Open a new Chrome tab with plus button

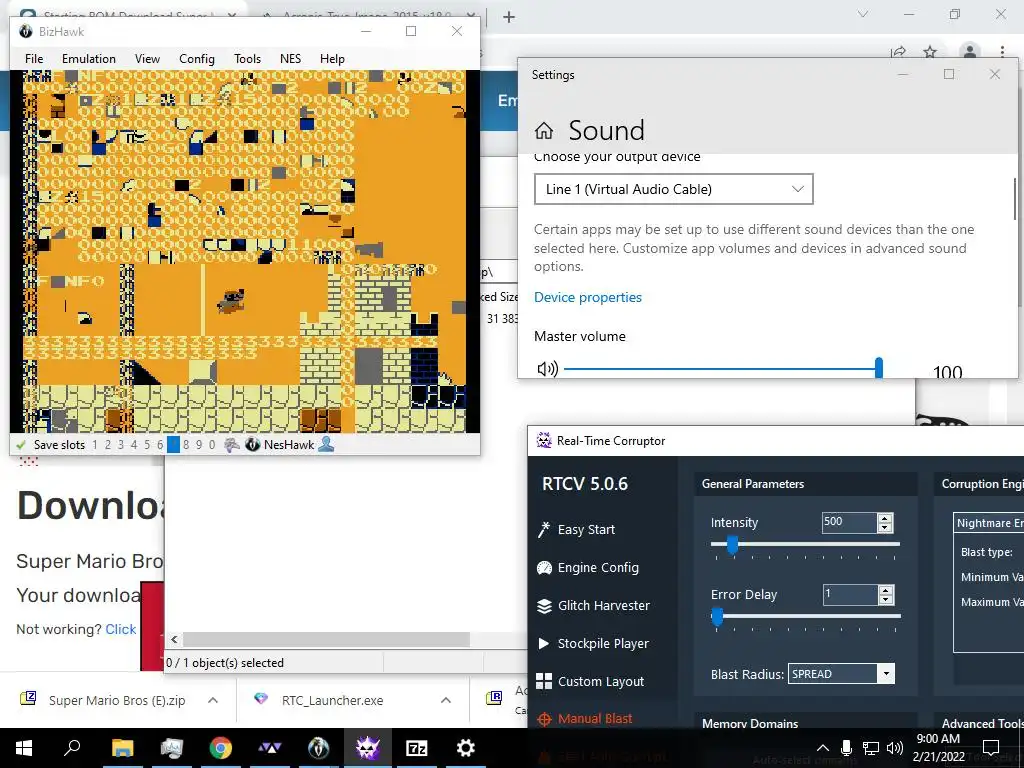point(509,17)
